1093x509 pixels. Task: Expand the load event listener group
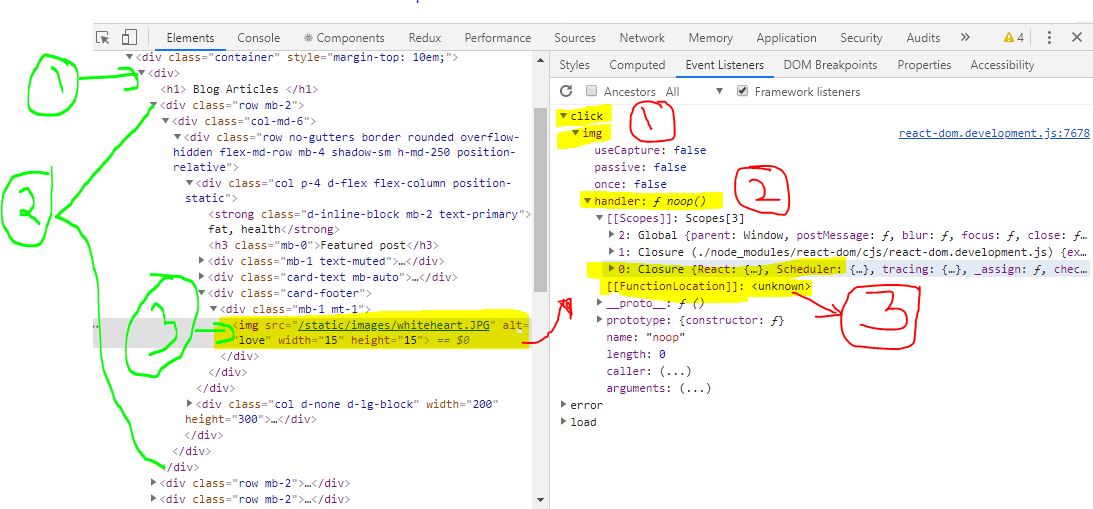[564, 422]
